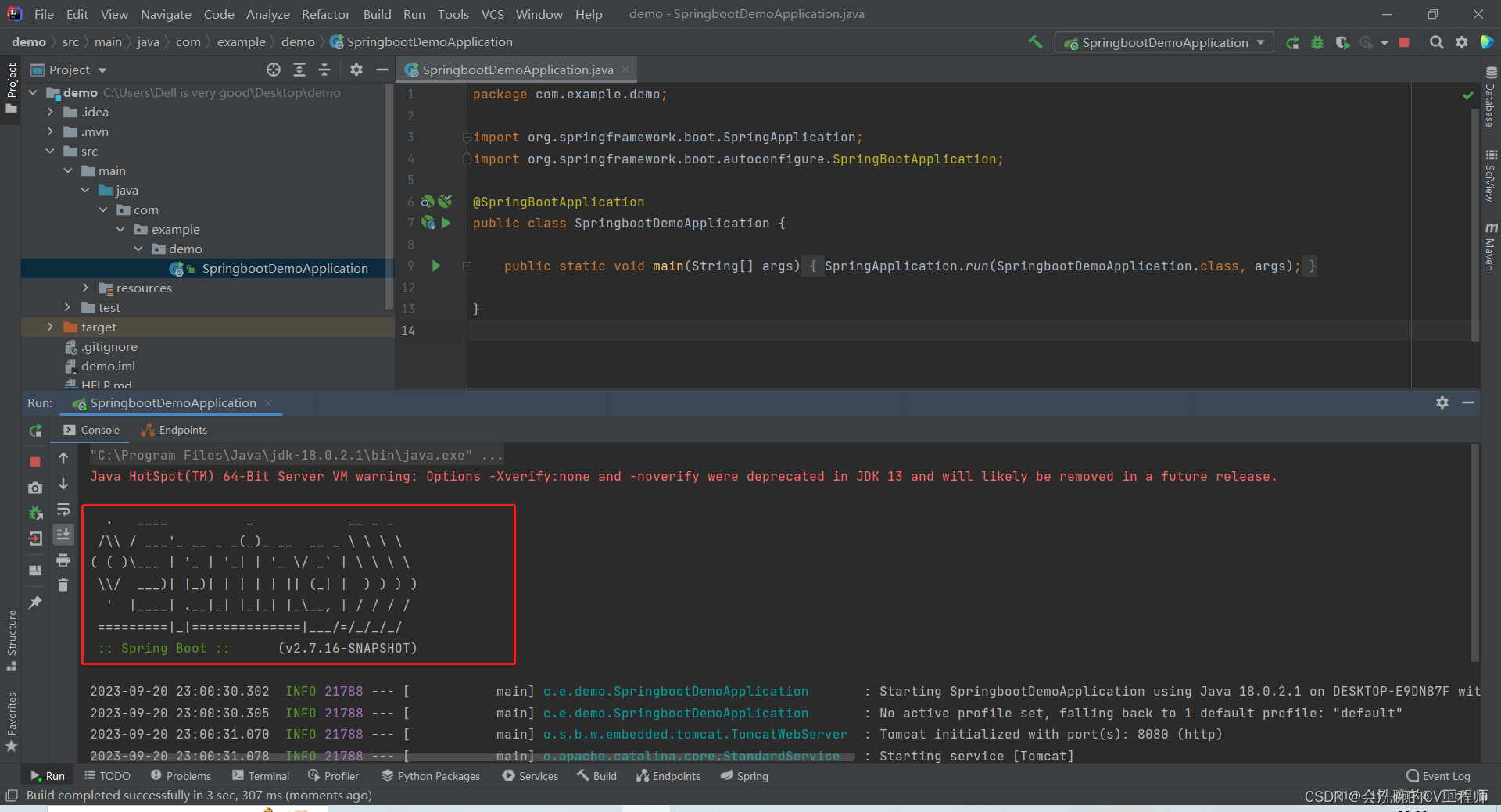
Task: Stop process with red square in Run panel
Action: click(35, 462)
